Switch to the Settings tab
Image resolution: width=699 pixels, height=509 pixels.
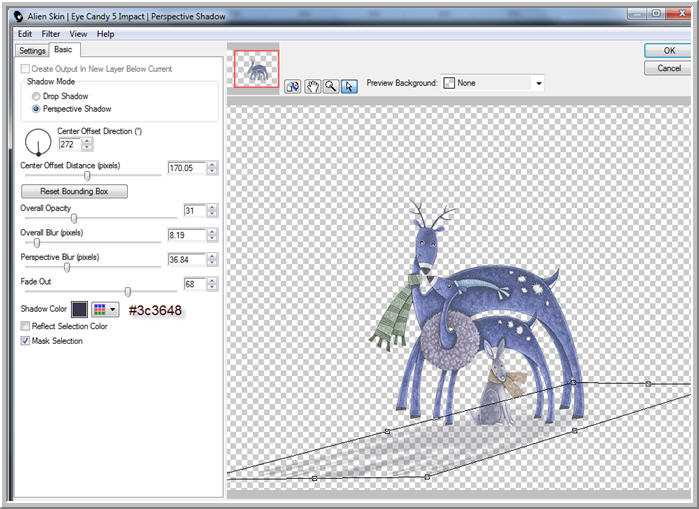pyautogui.click(x=32, y=51)
